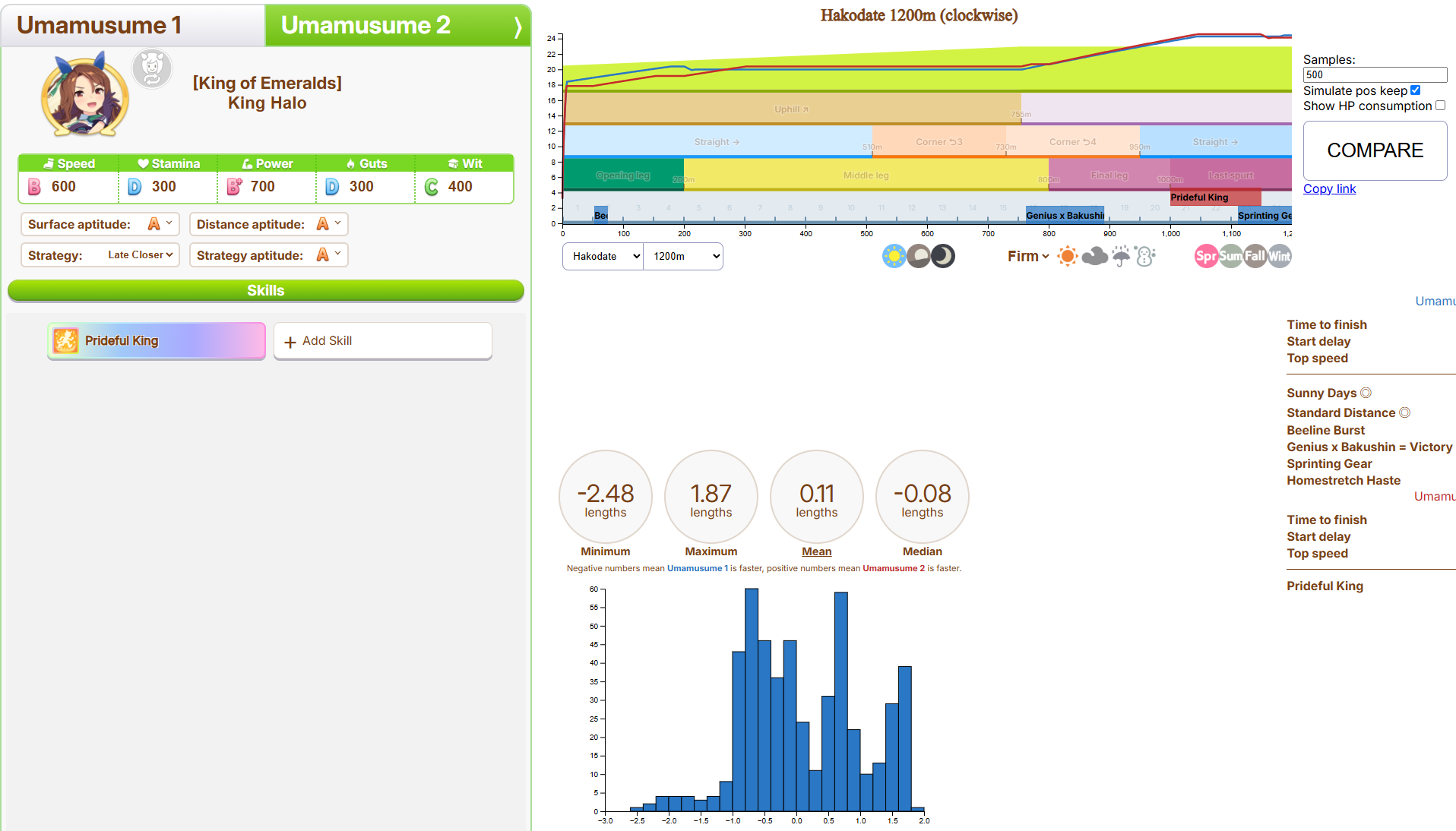Click the Power rank B+ icon
This screenshot has height=831, width=1456.
[234, 187]
